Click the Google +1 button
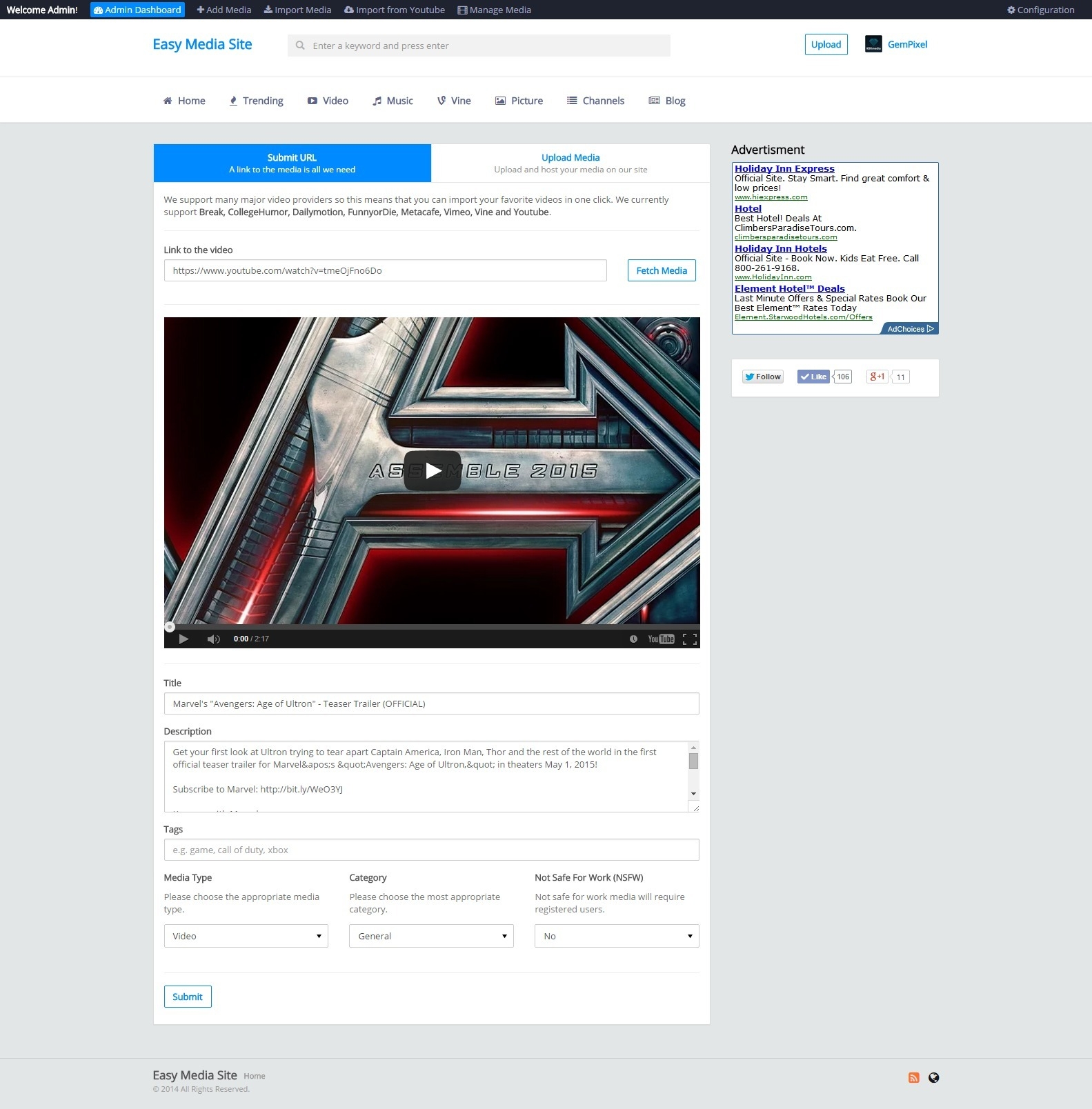This screenshot has width=1092, height=1109. (x=877, y=377)
